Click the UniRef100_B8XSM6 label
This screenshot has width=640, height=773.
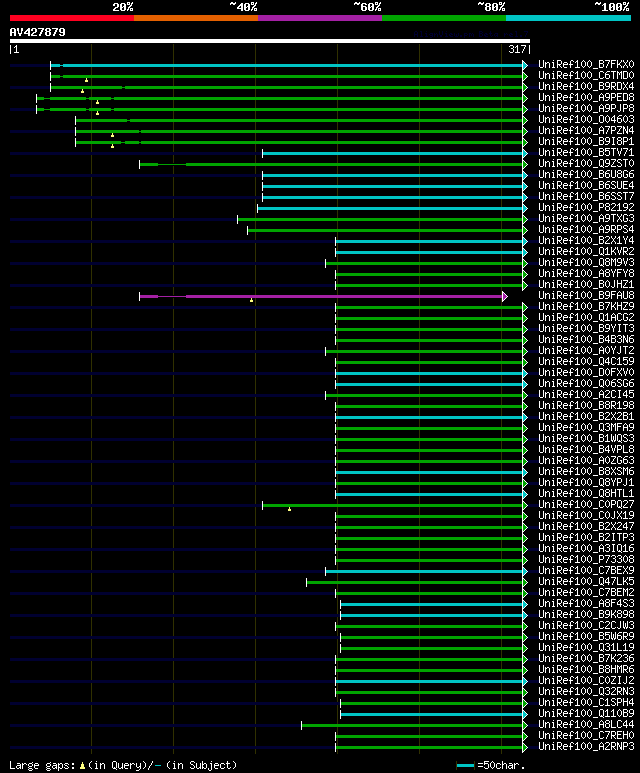click(x=586, y=471)
